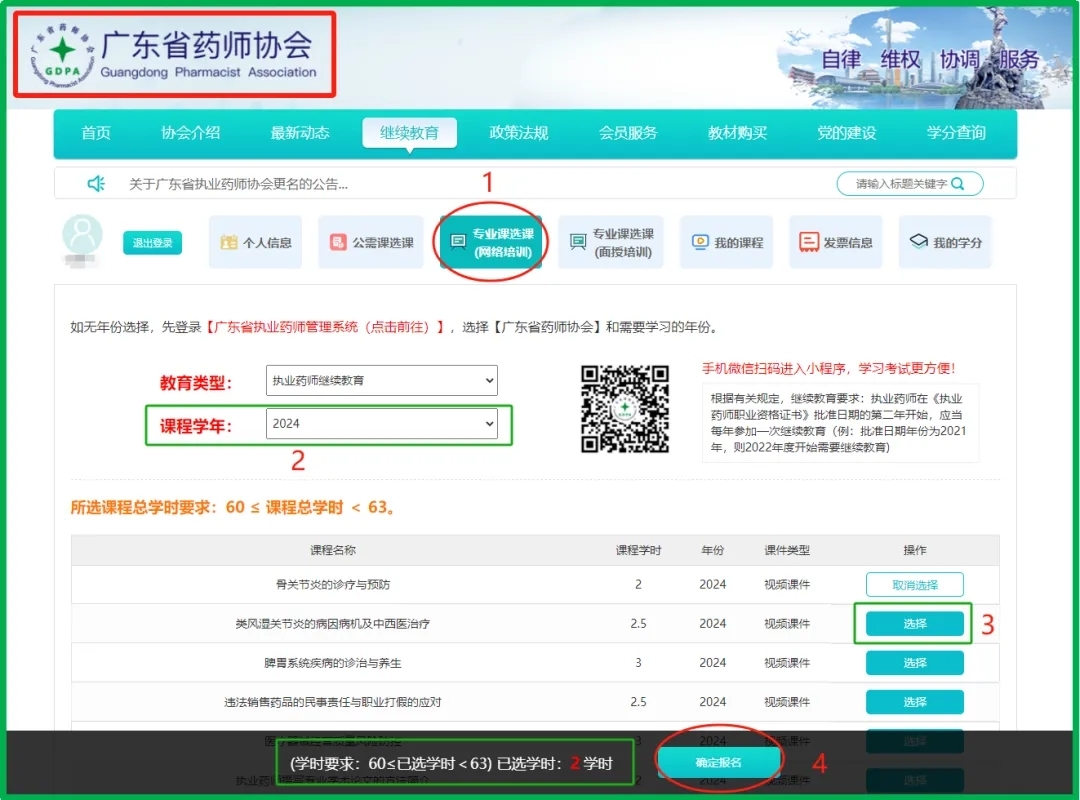1080x800 pixels.
Task: Click the speaker announcement icon
Action: click(96, 184)
